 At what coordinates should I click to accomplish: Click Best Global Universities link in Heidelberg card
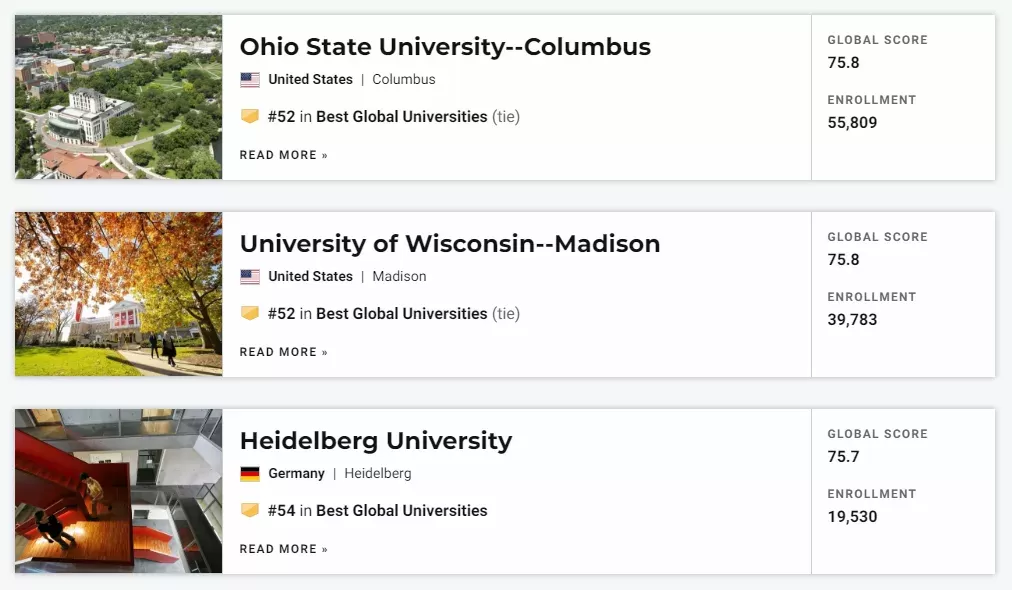click(x=401, y=510)
